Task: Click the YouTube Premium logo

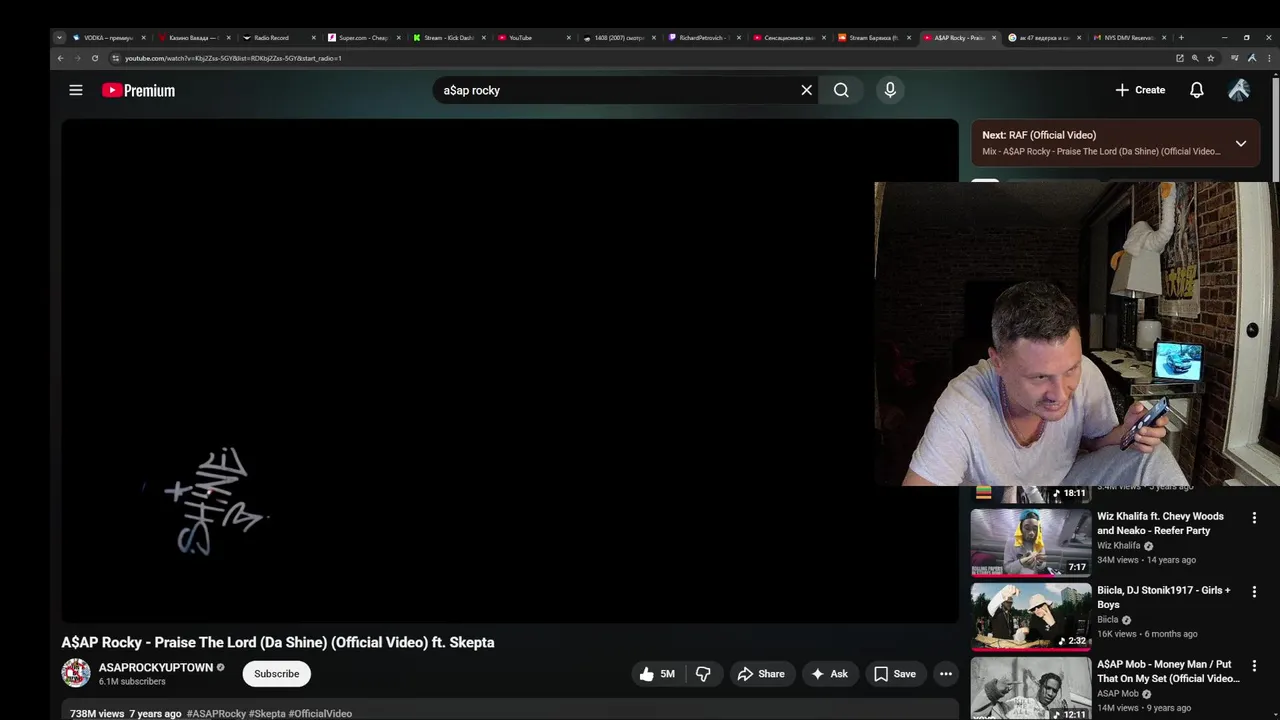Action: (138, 90)
